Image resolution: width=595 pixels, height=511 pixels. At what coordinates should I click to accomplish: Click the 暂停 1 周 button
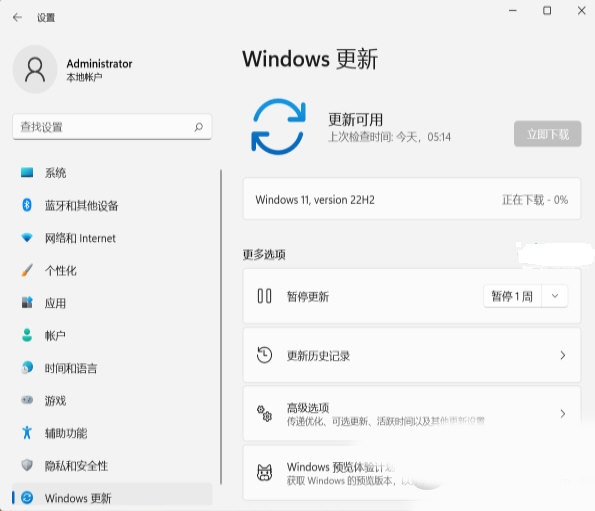pyautogui.click(x=512, y=296)
